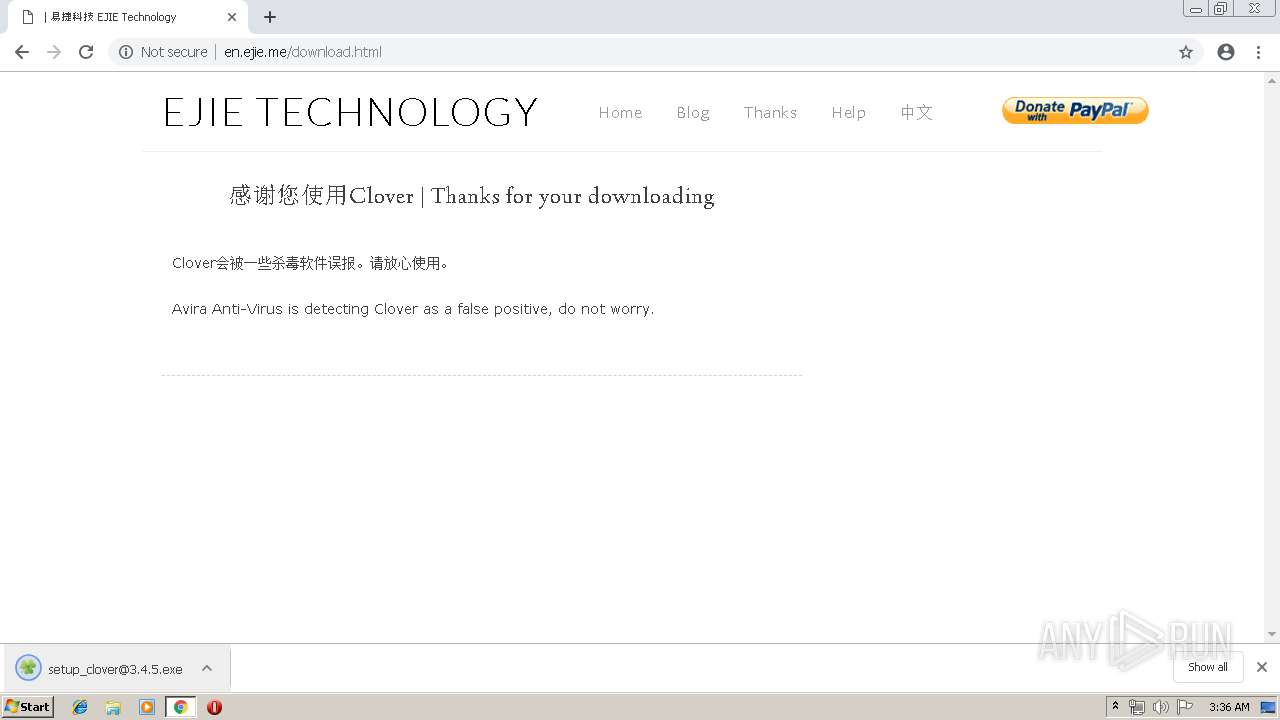Viewport: 1280px width, 720px height.
Task: Launch Internet Explorer from the taskbar
Action: pyautogui.click(x=80, y=707)
